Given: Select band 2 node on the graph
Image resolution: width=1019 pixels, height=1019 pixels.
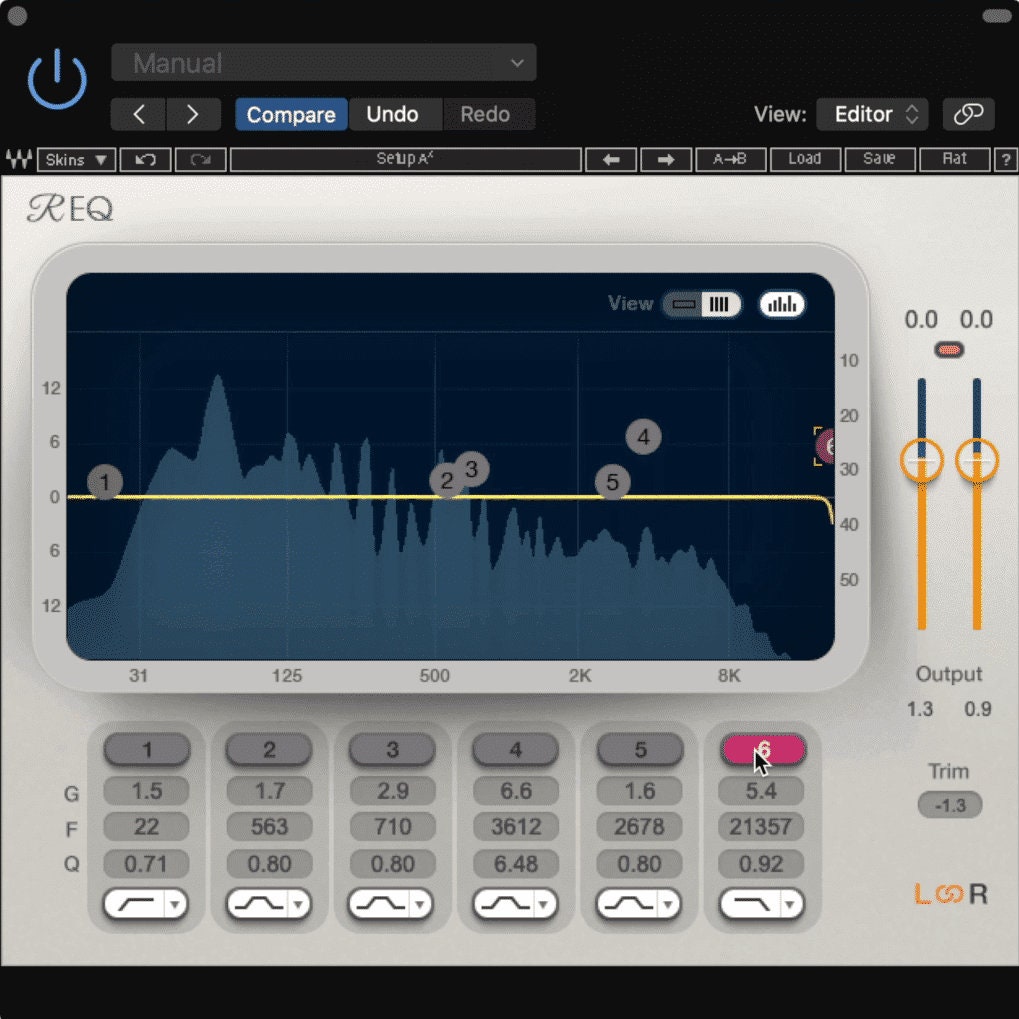Looking at the screenshot, I should click(x=446, y=481).
